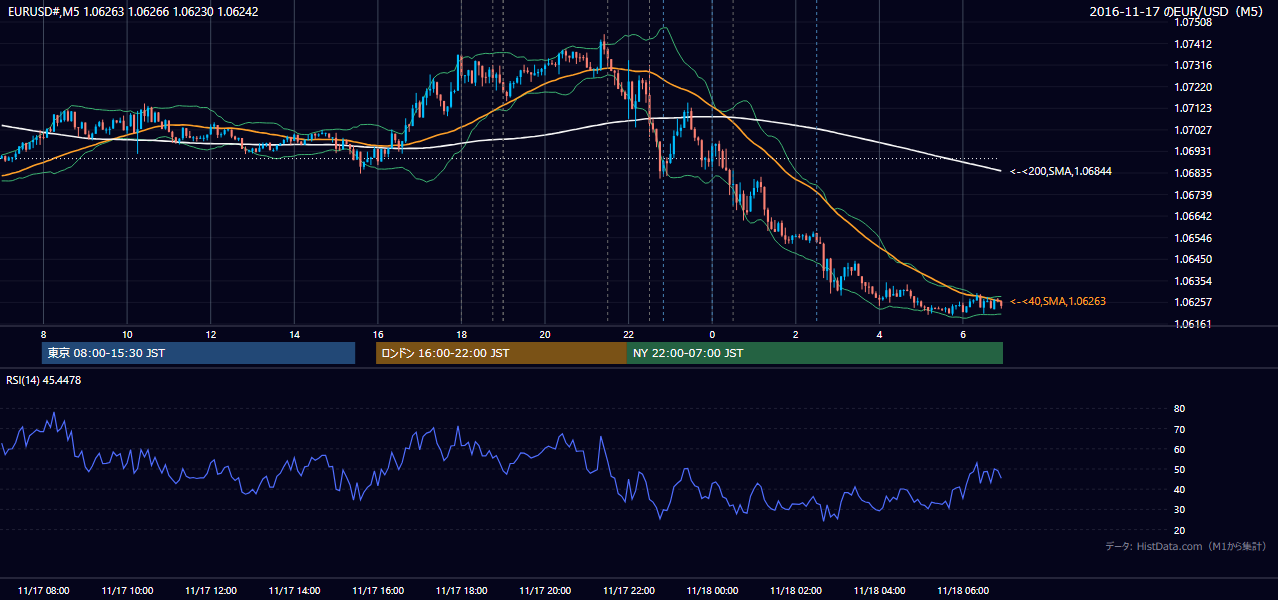Screen dimensions: 1278x600
Task: Click hour 16 on the price chart axis
Action: tap(378, 334)
